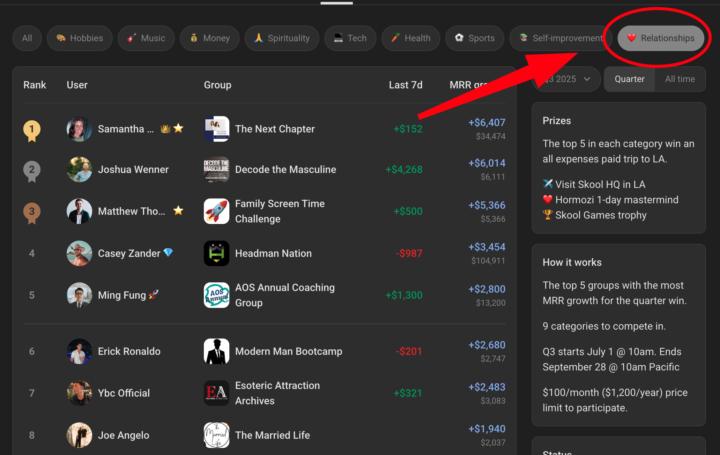This screenshot has width=720, height=455.
Task: Click the User column header
Action: (x=77, y=85)
